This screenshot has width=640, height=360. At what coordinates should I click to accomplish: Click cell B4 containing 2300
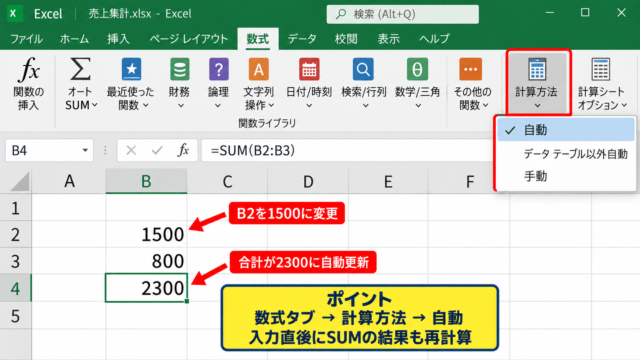[x=146, y=288]
